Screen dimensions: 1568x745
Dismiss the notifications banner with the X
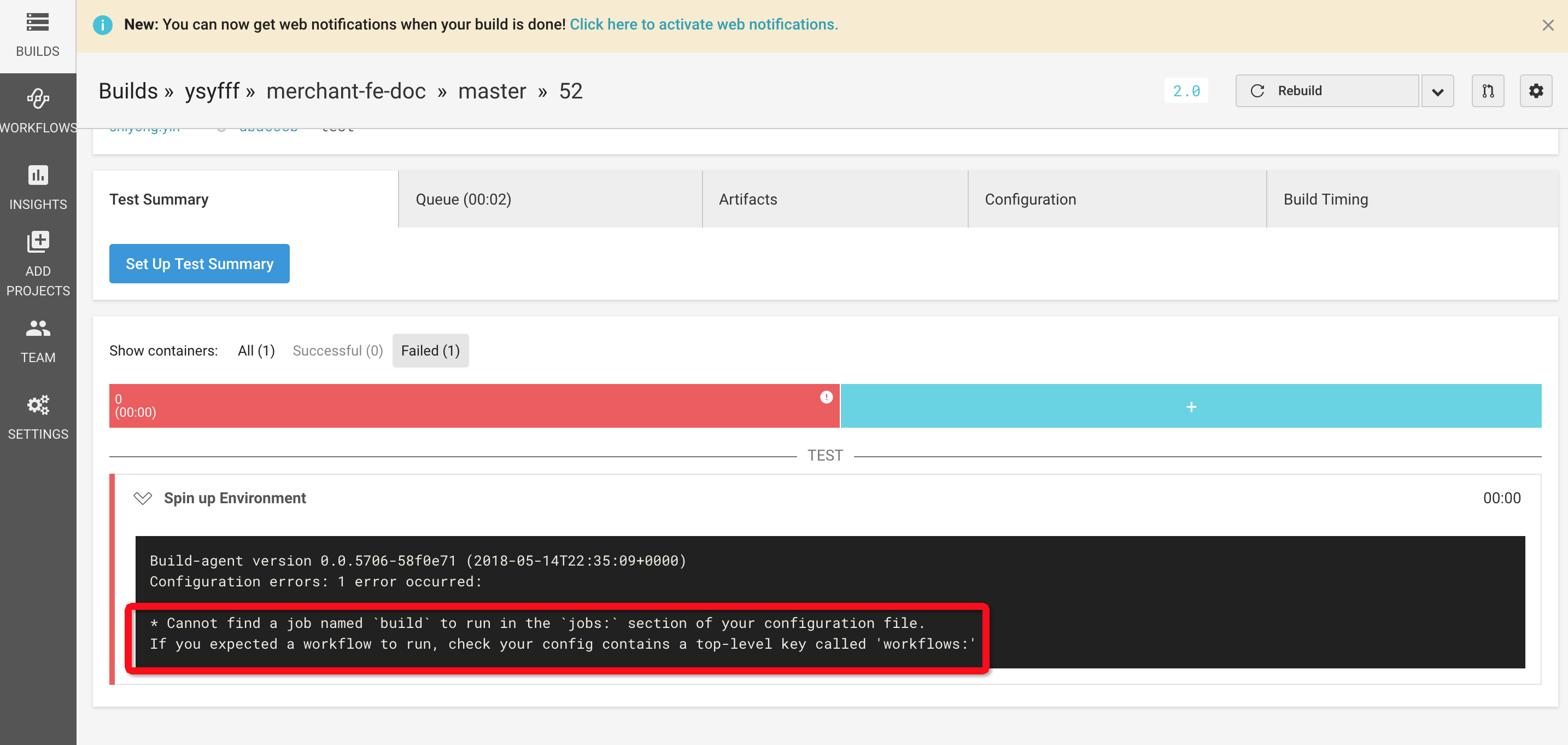[1547, 25]
